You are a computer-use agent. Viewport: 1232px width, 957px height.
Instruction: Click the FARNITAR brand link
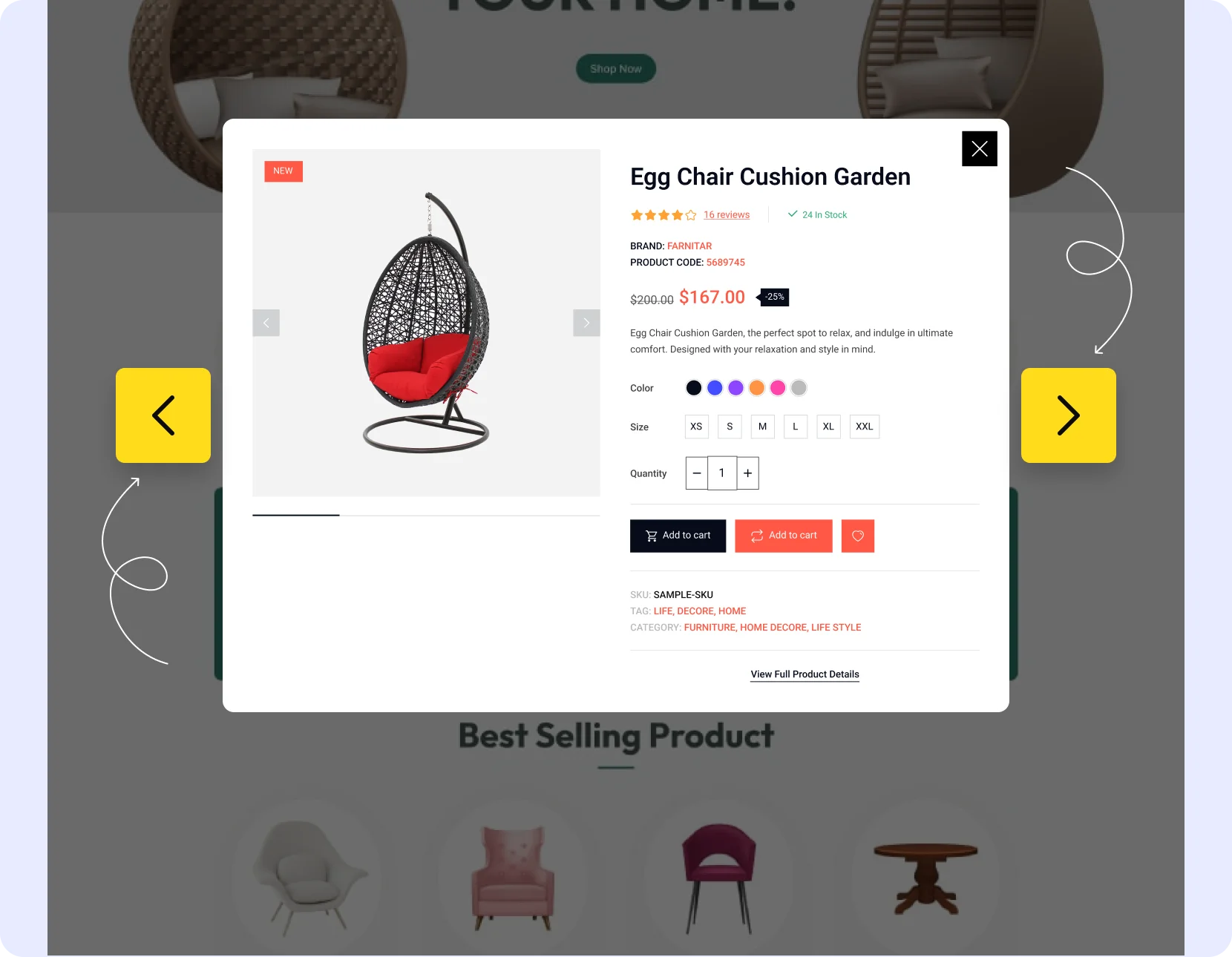(689, 246)
